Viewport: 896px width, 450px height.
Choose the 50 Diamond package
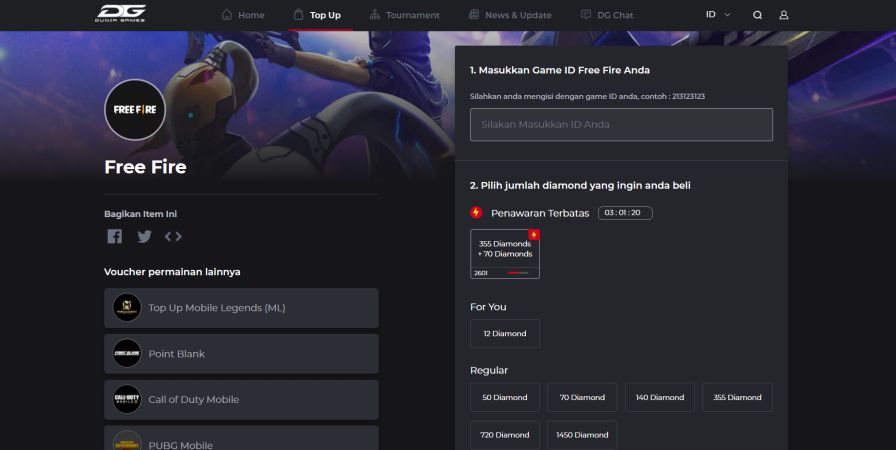pyautogui.click(x=505, y=397)
